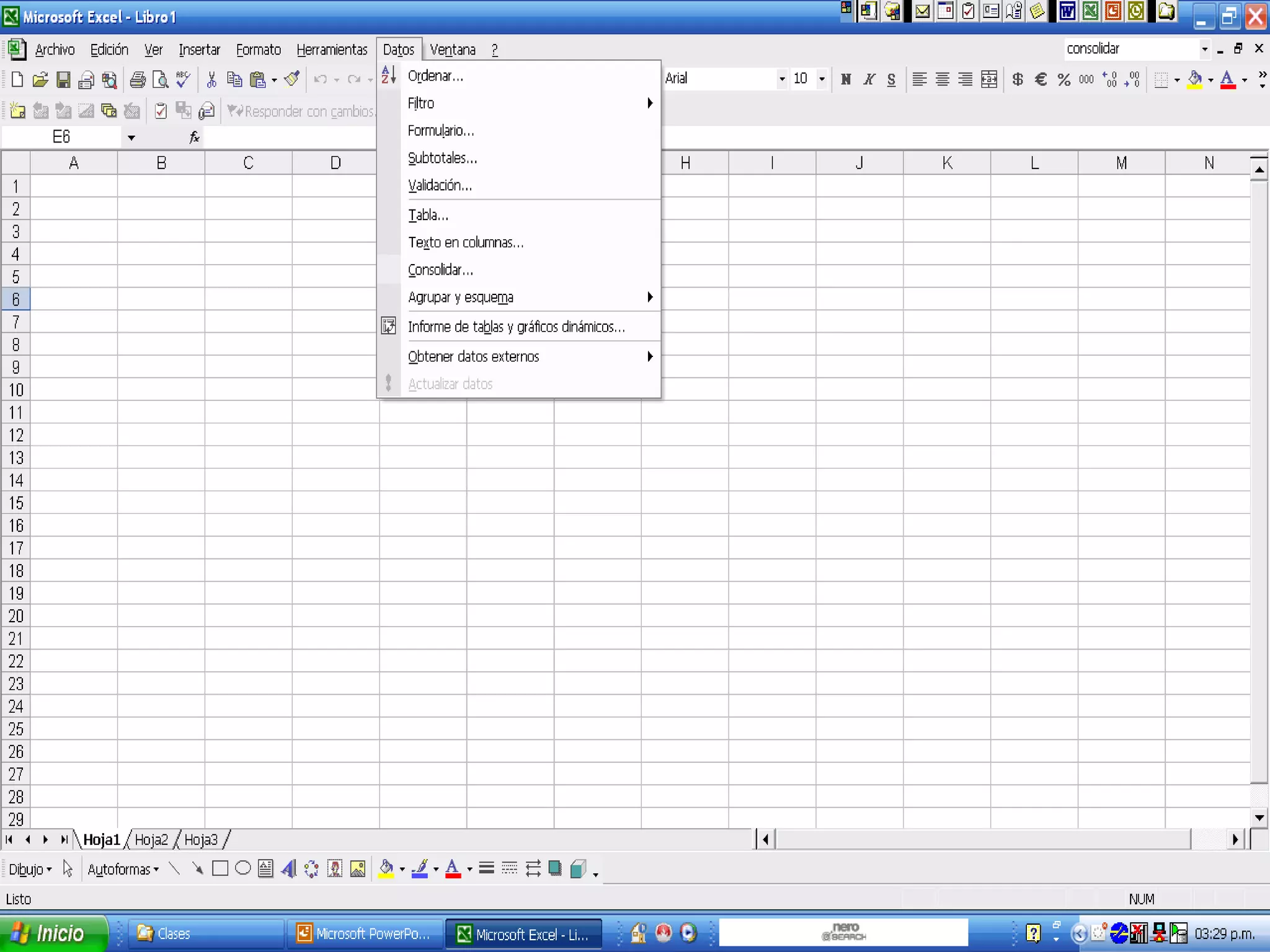This screenshot has width=1270, height=952.
Task: Toggle italic formatting button
Action: (869, 79)
